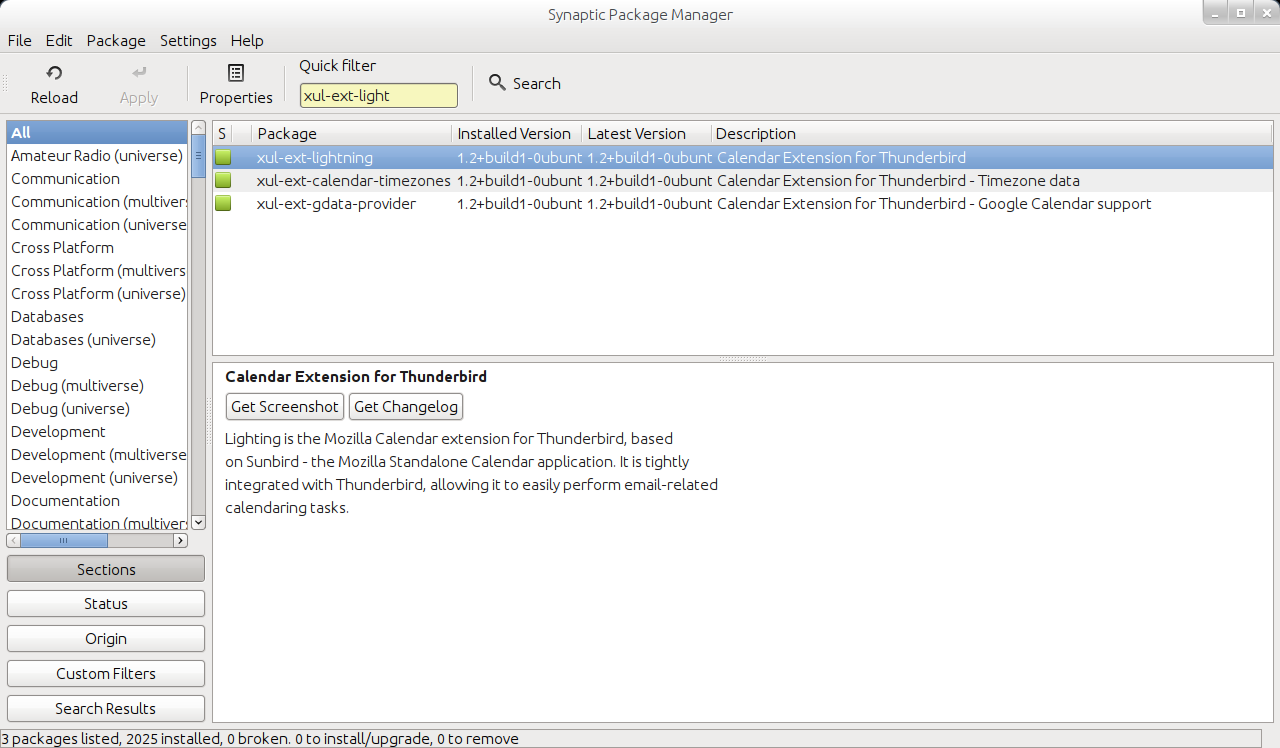Select the Databases section

[98, 317]
